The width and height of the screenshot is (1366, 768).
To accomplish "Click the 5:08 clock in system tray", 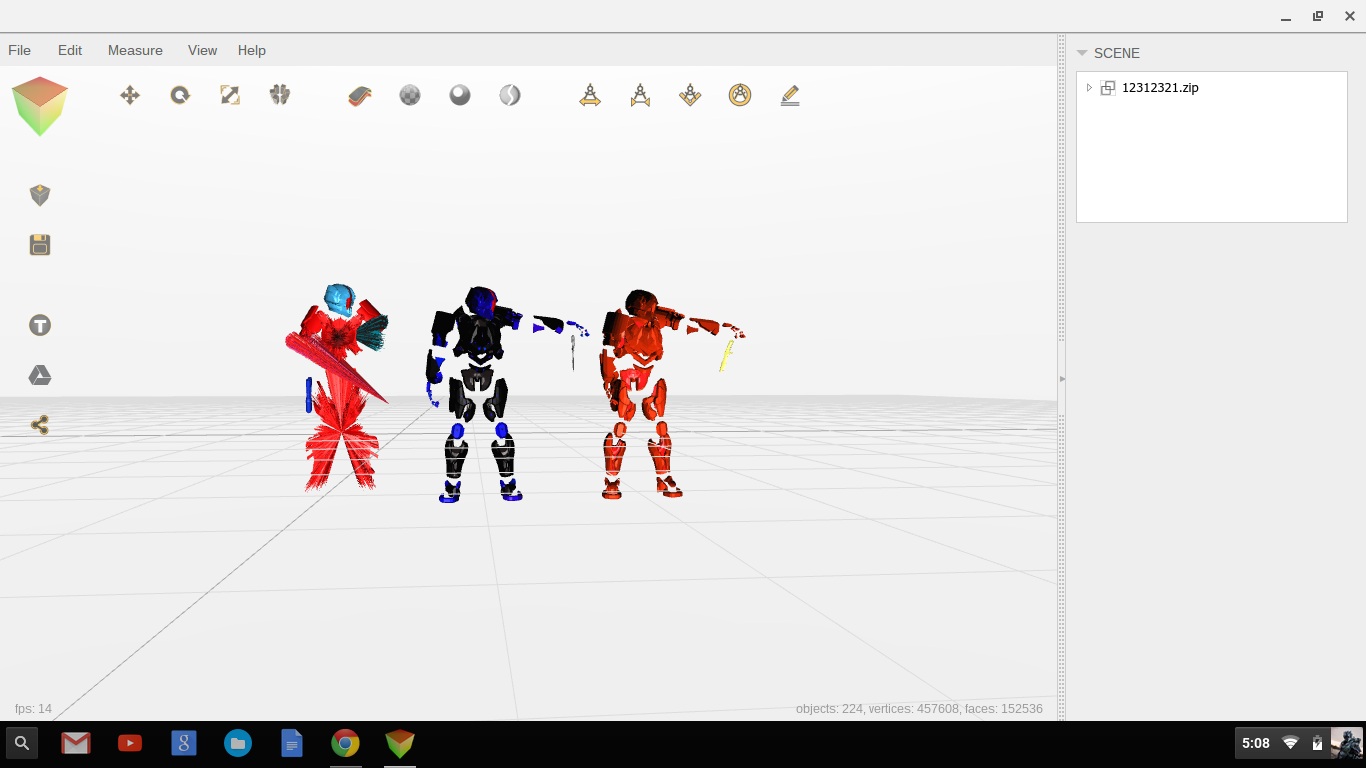I will tap(1256, 743).
